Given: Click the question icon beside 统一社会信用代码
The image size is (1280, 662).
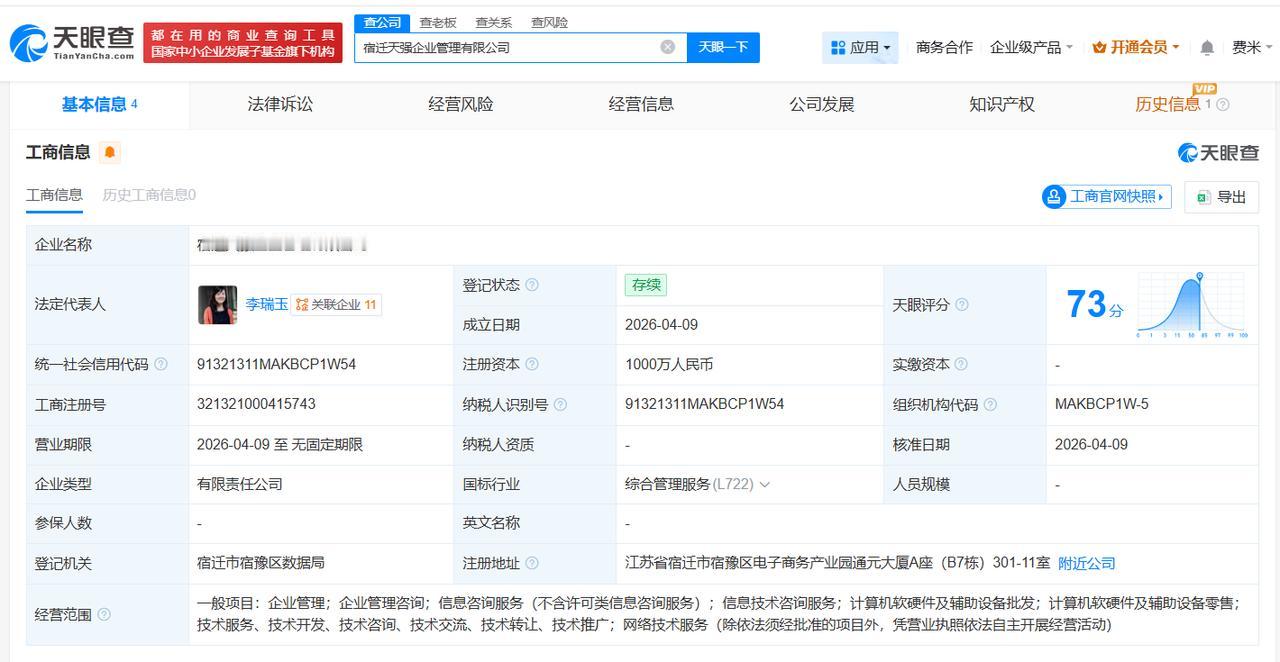Looking at the screenshot, I should 161,365.
